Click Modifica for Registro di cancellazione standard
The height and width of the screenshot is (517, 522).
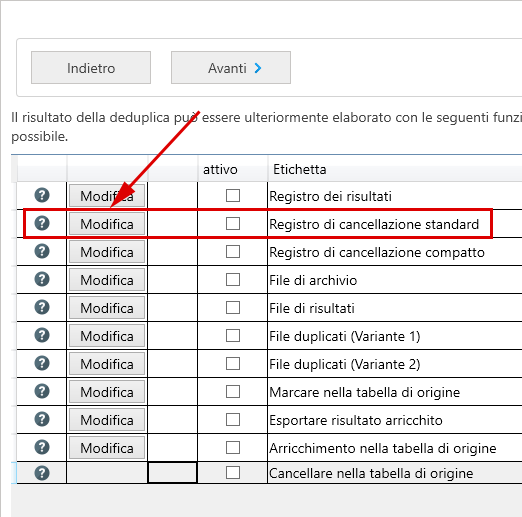pos(107,224)
